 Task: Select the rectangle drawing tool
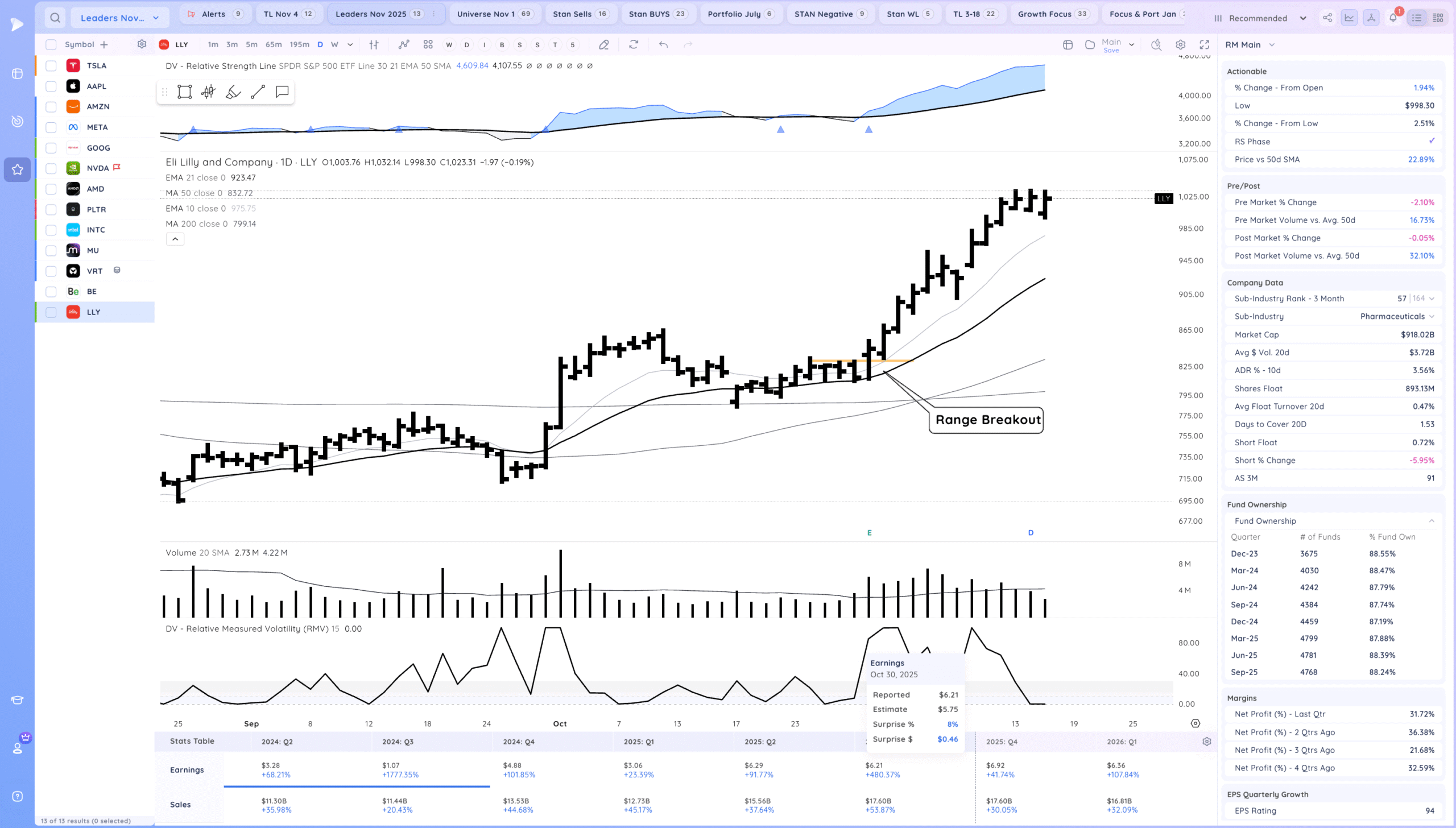[x=184, y=92]
